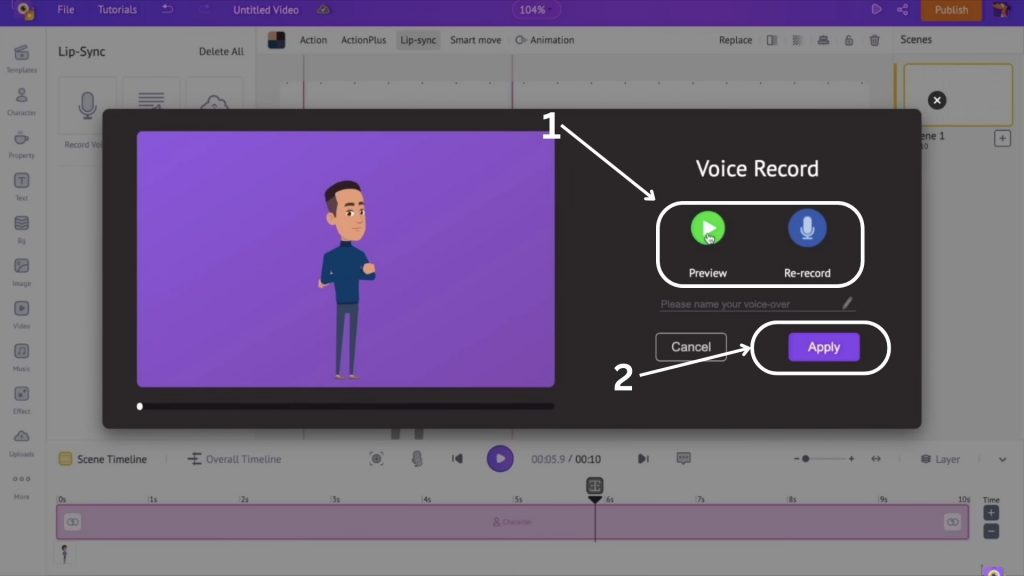
Task: Click the timeline zoom slider handle
Action: point(805,459)
